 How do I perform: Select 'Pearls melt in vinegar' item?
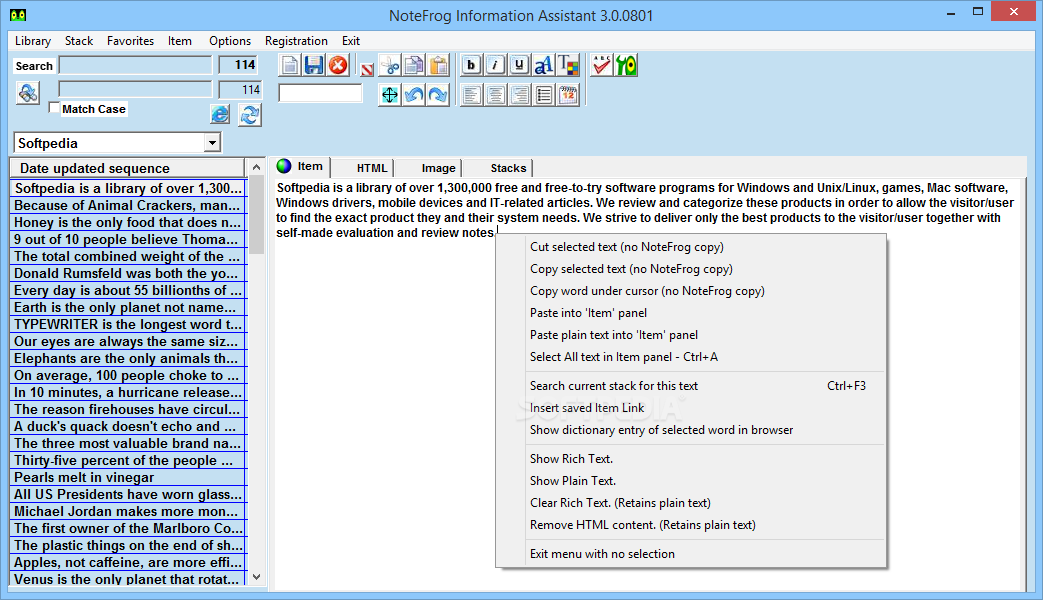pos(128,478)
